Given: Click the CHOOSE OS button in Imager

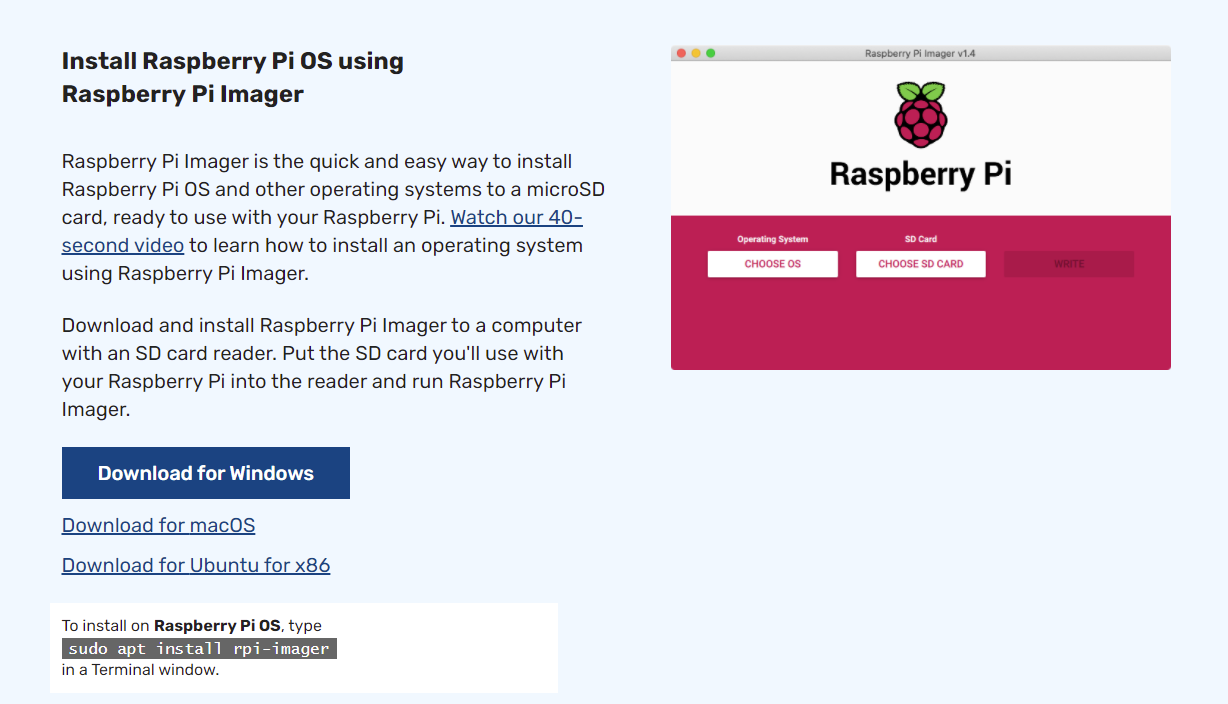Looking at the screenshot, I should point(773,264).
